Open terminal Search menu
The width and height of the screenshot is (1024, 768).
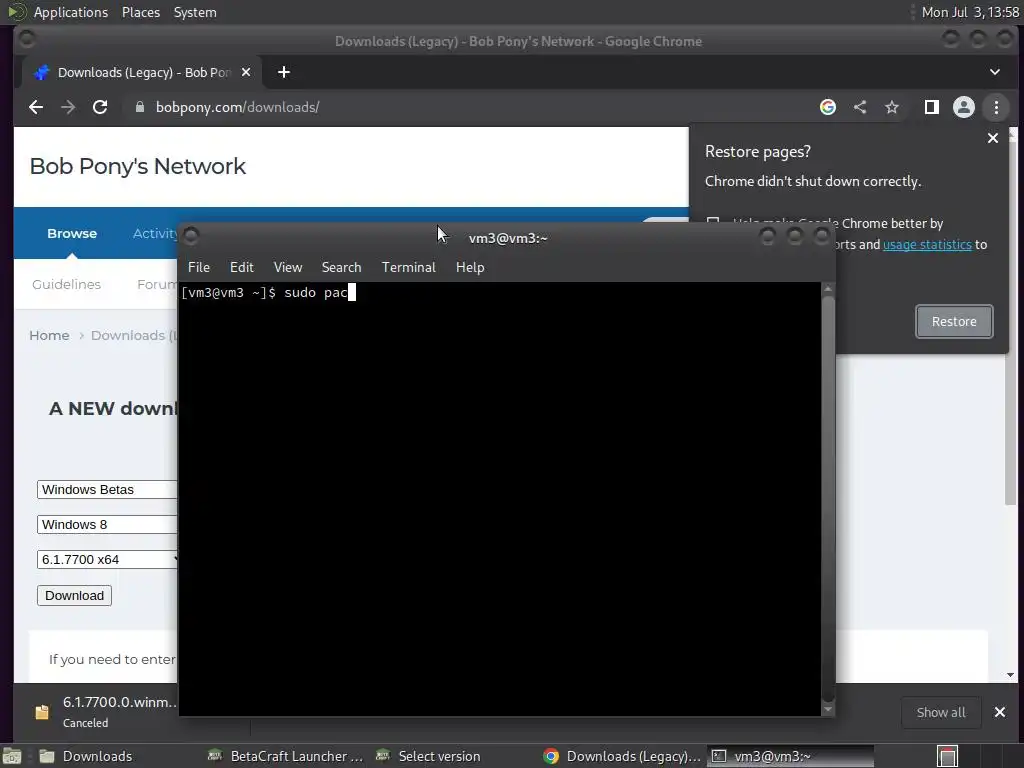(x=341, y=267)
